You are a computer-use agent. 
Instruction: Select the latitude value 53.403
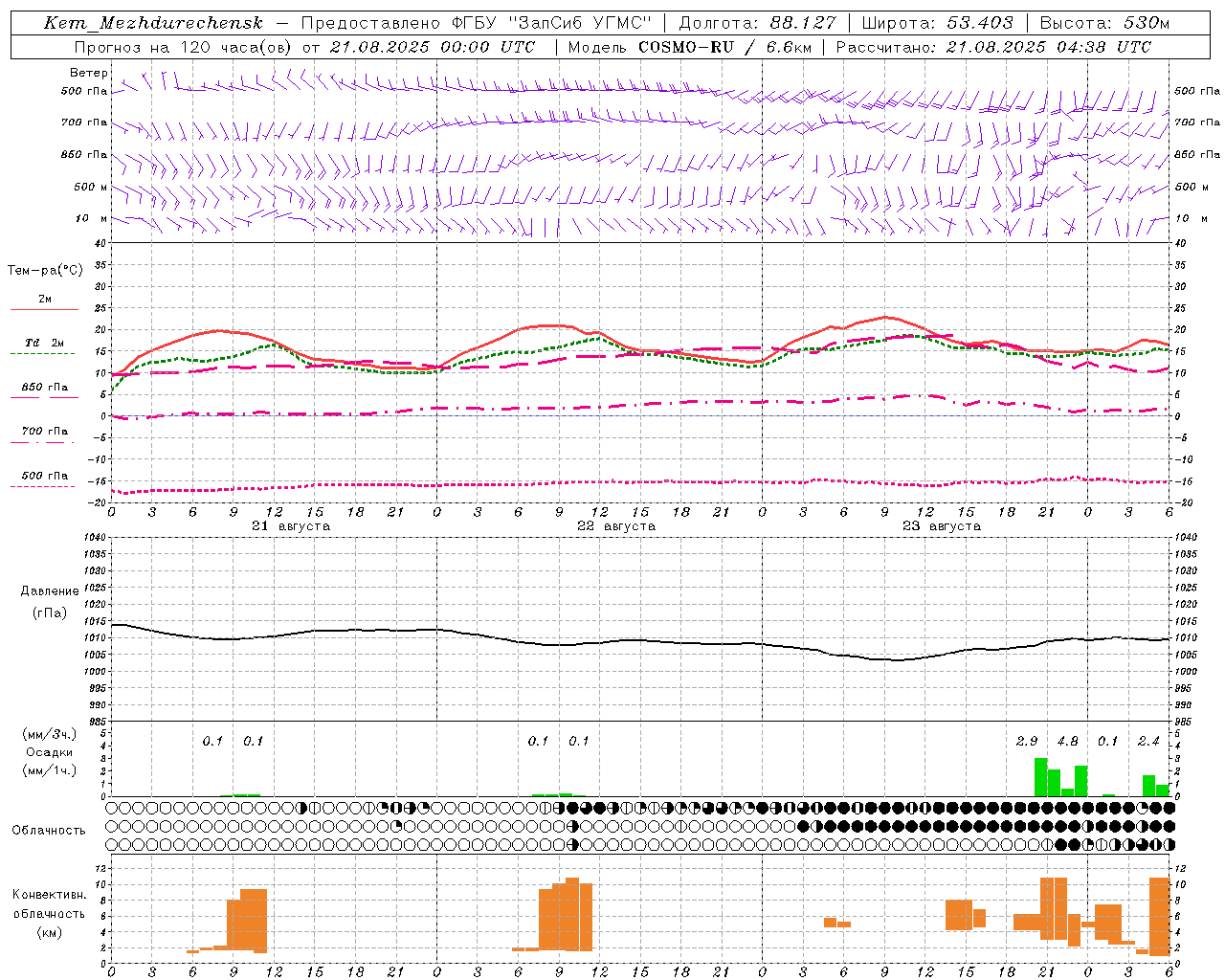[x=981, y=23]
